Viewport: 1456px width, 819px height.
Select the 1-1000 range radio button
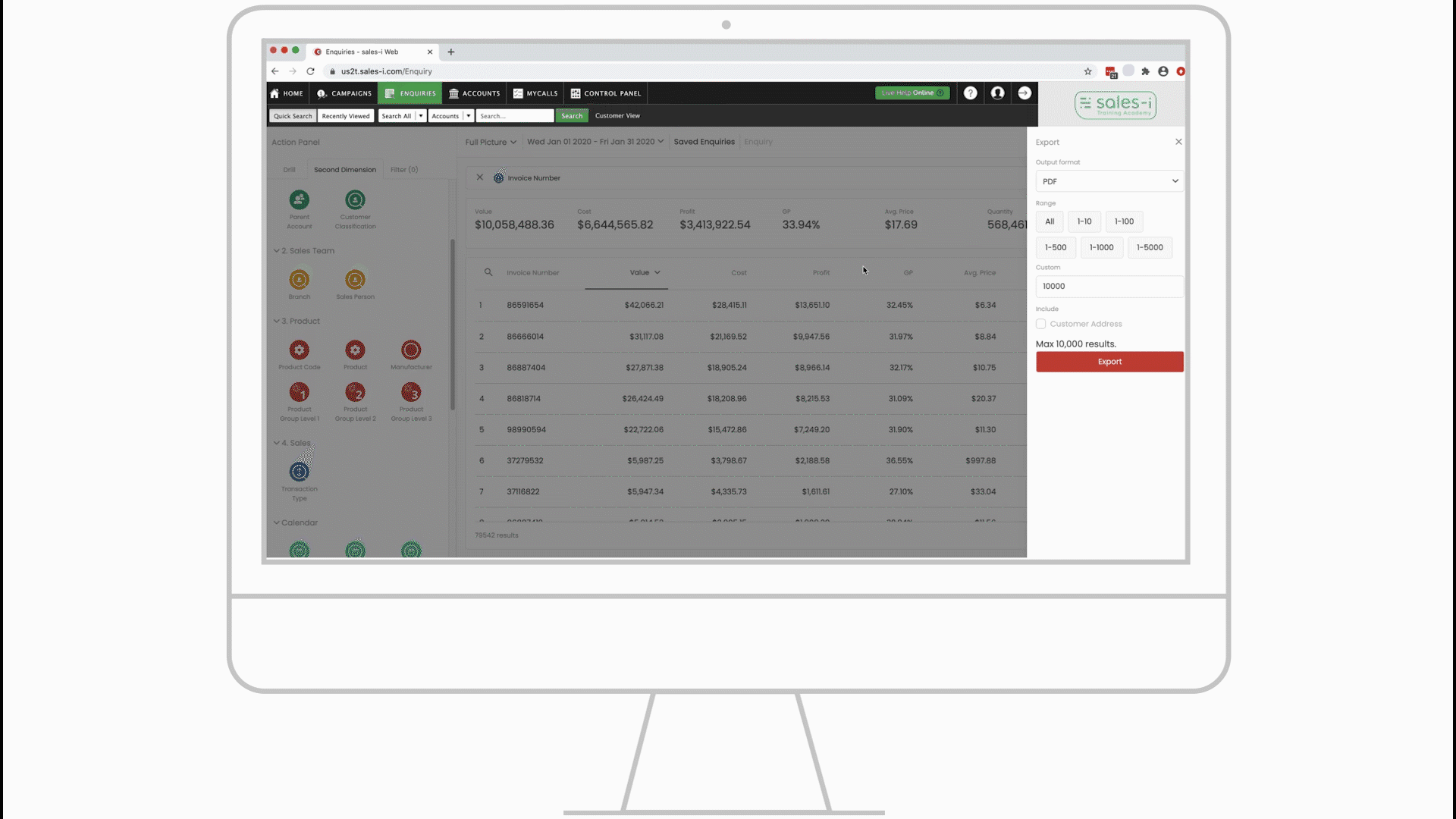coord(1101,247)
